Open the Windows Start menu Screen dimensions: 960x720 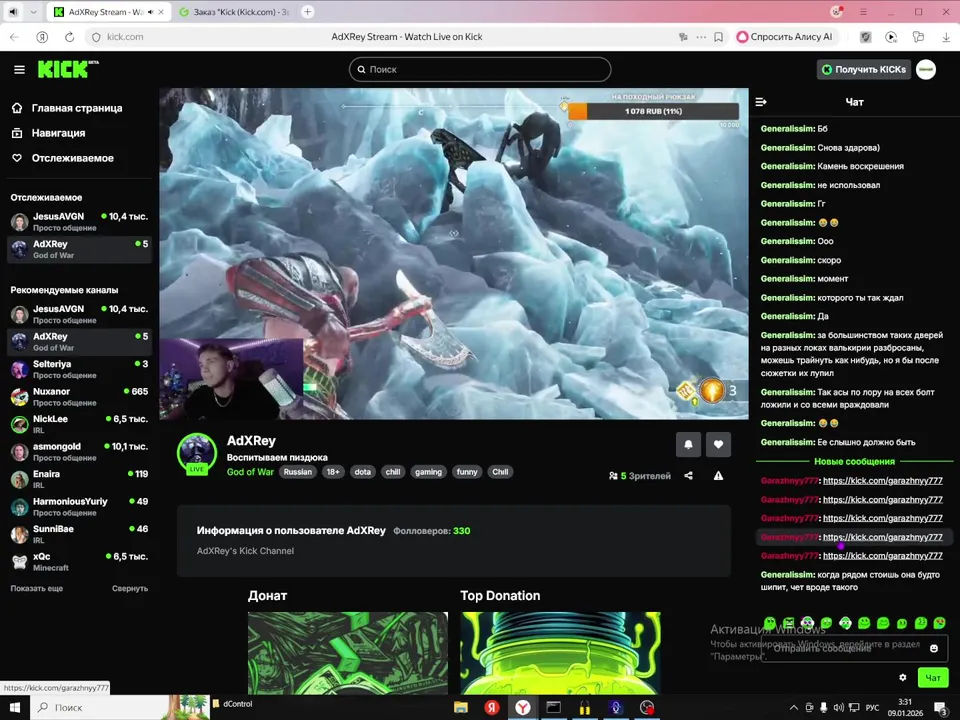pos(15,707)
